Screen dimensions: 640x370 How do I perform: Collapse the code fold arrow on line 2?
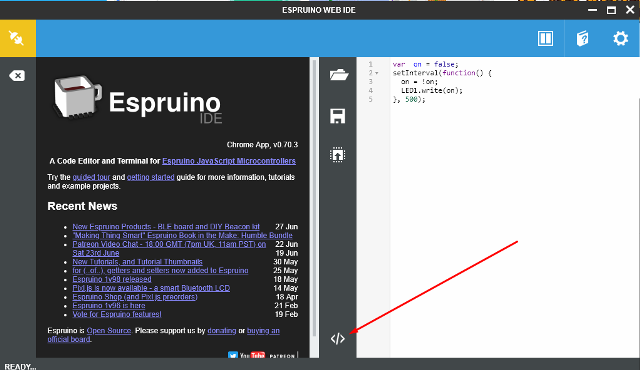[377, 73]
